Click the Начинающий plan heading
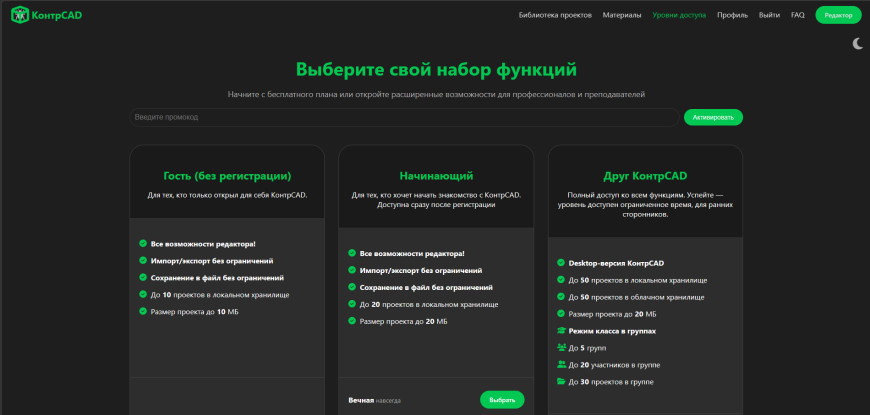 (436, 176)
